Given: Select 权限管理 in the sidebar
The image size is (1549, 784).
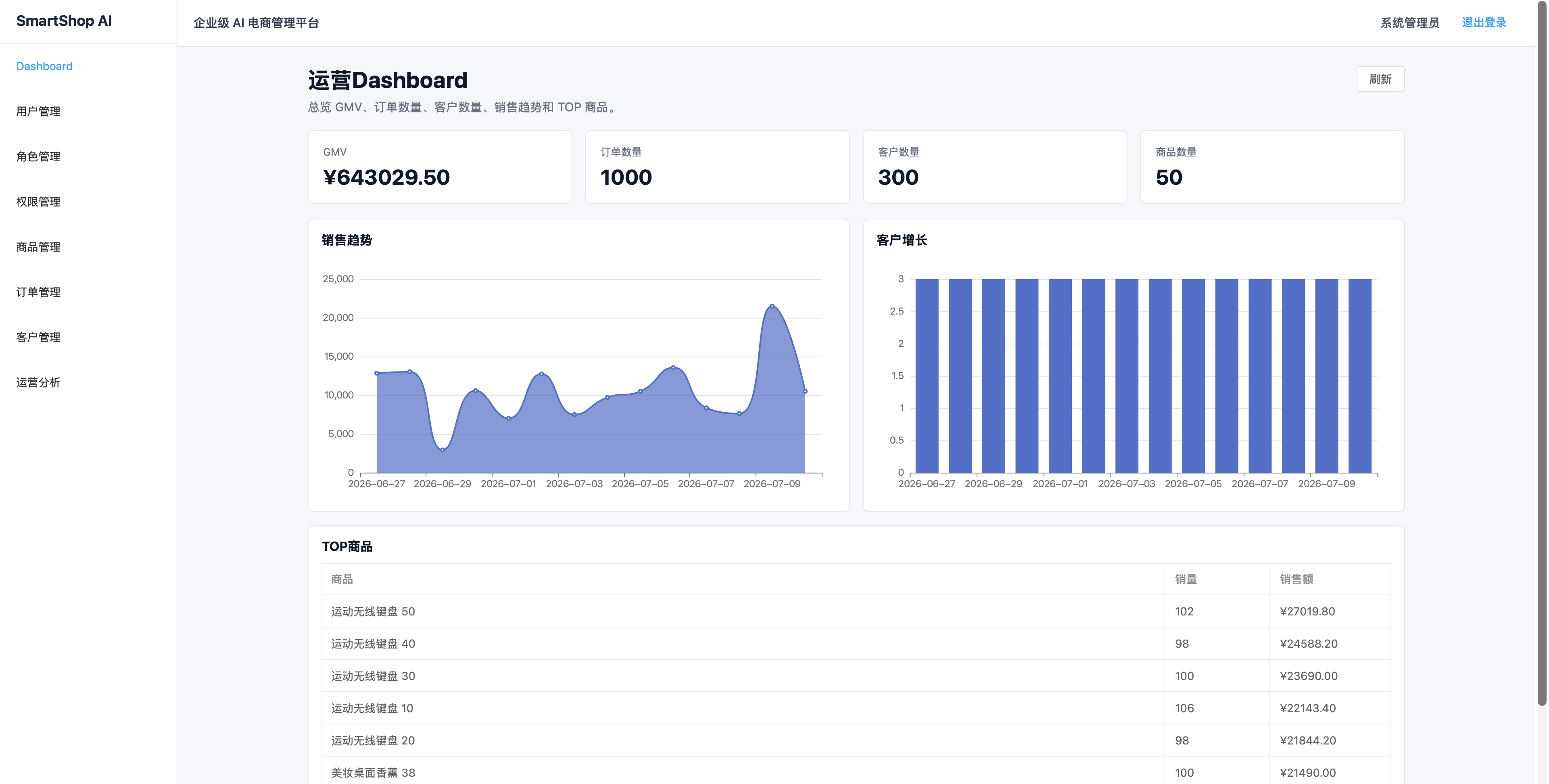Looking at the screenshot, I should 38,201.
